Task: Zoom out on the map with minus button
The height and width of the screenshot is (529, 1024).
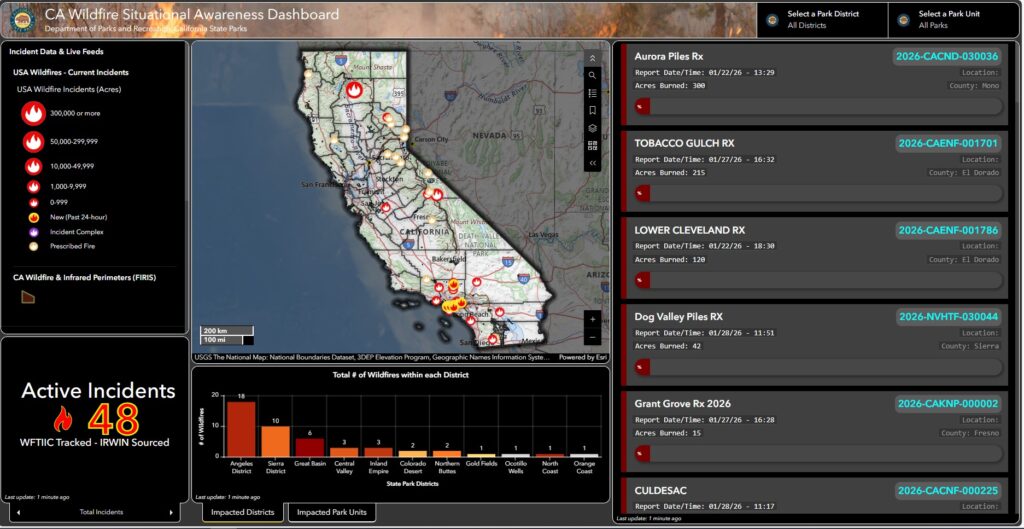Action: (x=592, y=337)
